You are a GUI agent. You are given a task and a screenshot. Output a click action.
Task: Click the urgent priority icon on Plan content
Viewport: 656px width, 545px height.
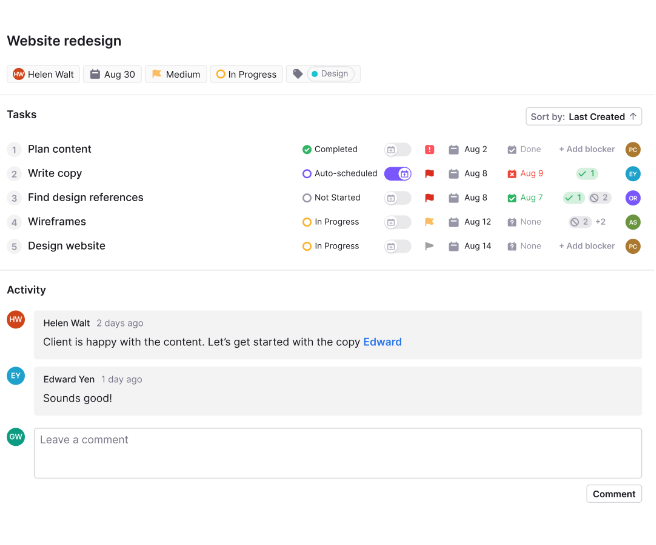pos(429,149)
